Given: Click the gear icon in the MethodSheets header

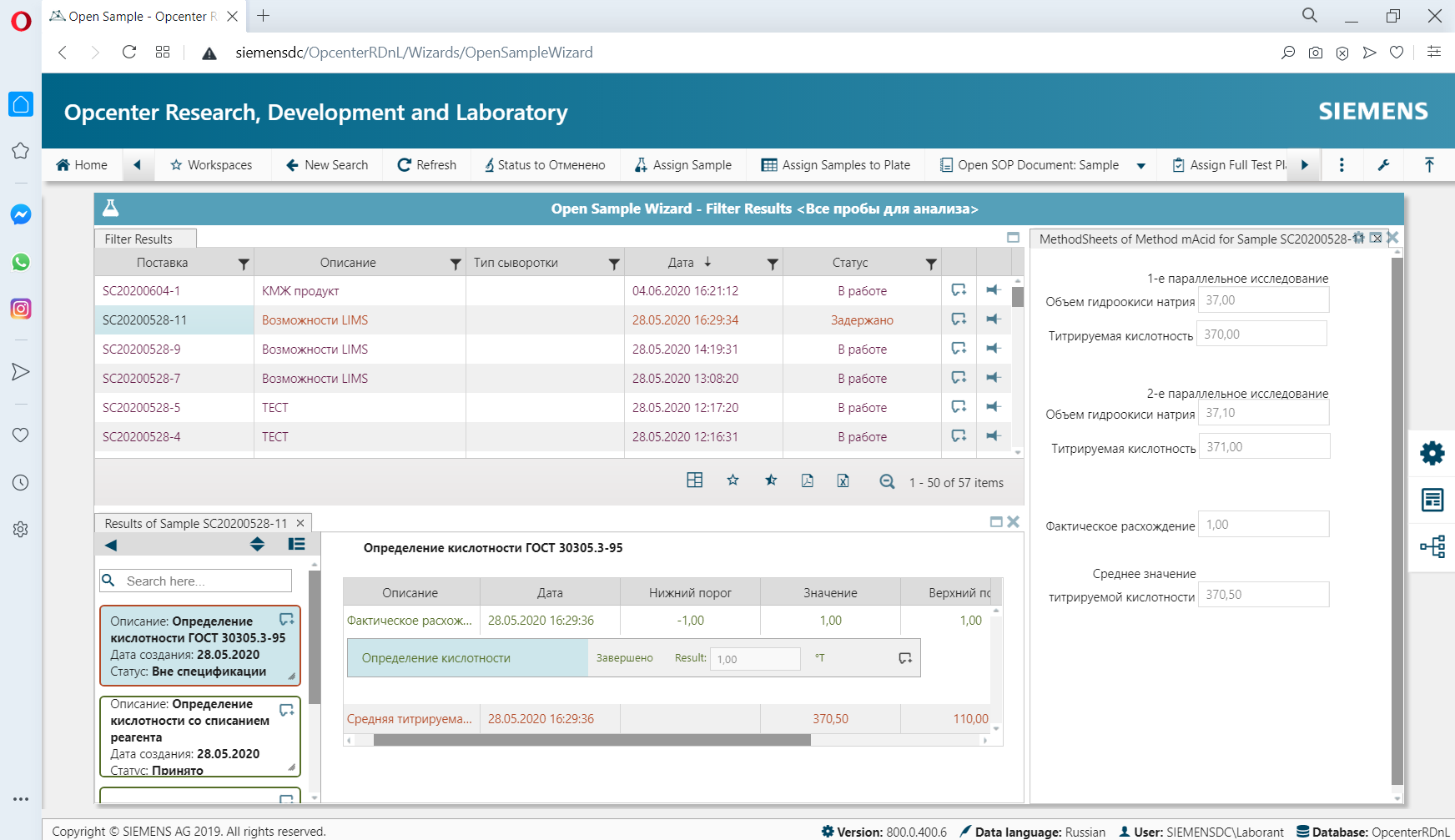Looking at the screenshot, I should [x=1358, y=238].
